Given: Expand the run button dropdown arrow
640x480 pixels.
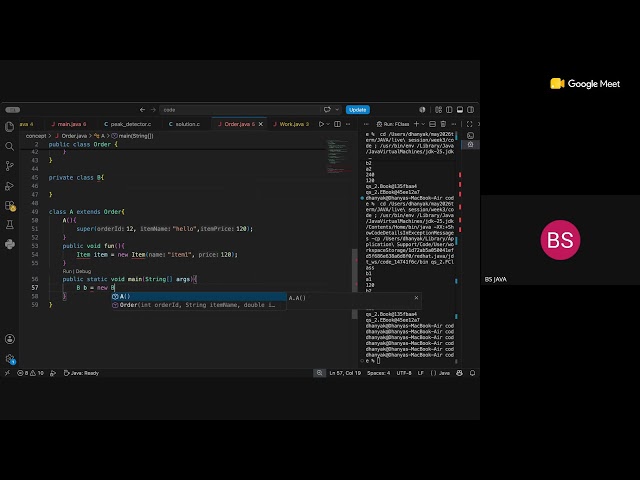Looking at the screenshot, I should pos(328,124).
